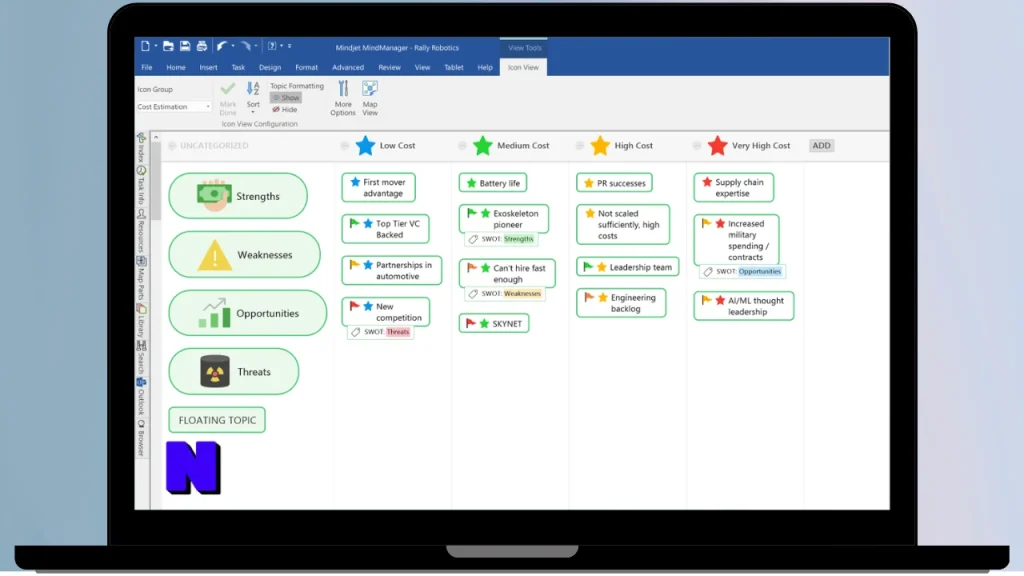This screenshot has width=1024, height=576.
Task: Switch to the Insert ribbon tab
Action: tap(208, 67)
